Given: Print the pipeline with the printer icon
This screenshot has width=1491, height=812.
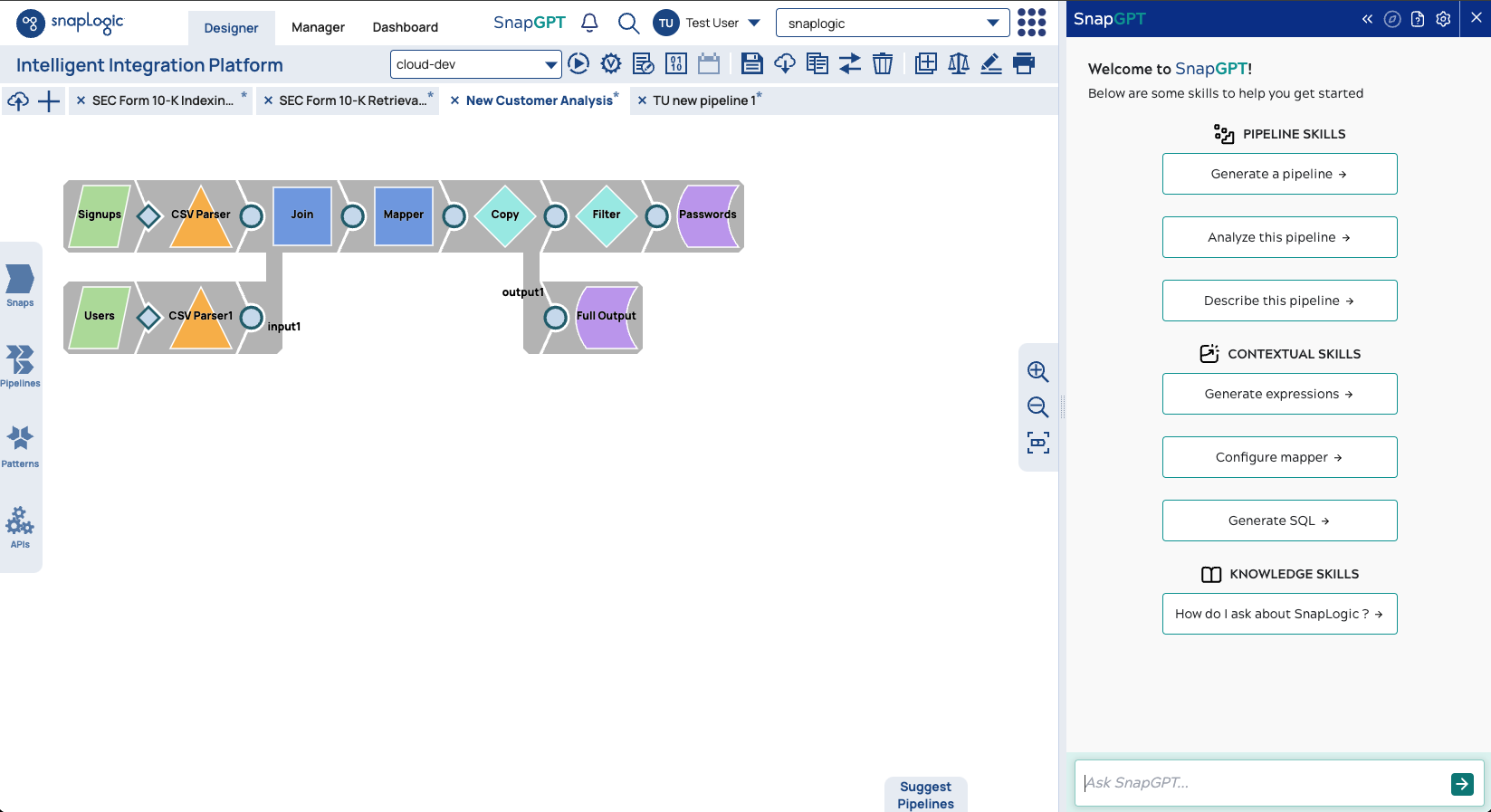Looking at the screenshot, I should coord(1024,63).
